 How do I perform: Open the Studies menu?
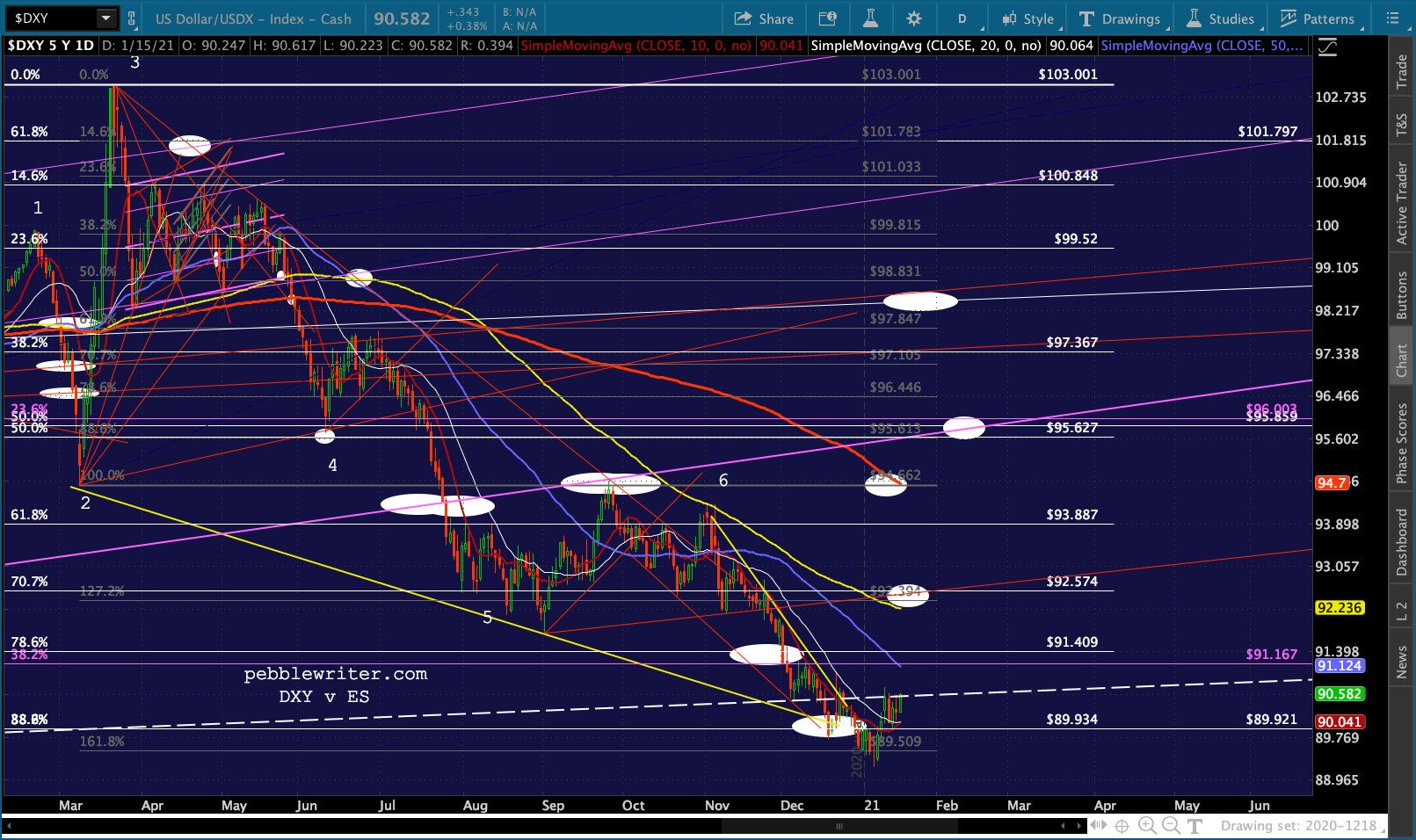1221,18
